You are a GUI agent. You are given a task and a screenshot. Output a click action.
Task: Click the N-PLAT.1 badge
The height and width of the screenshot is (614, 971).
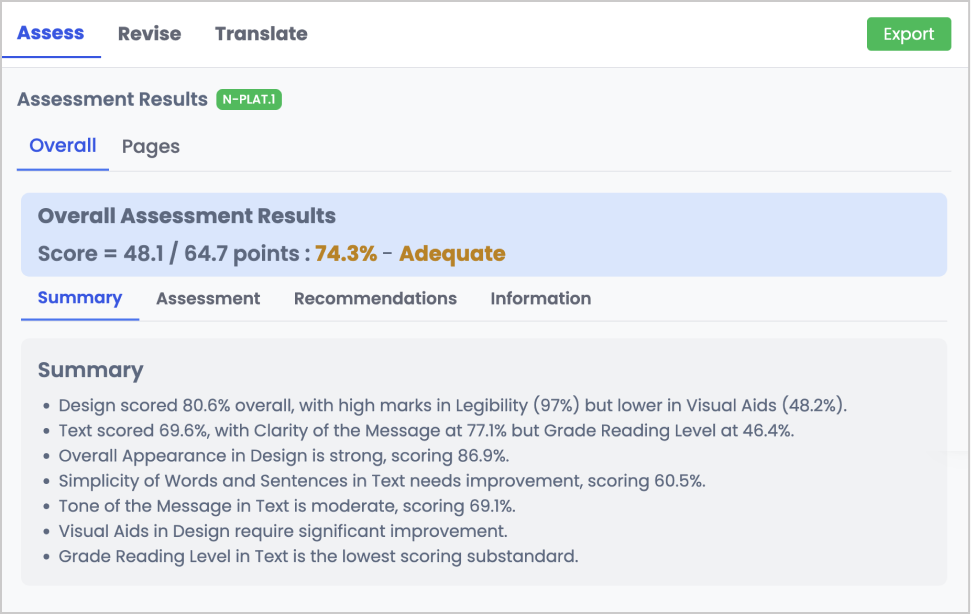[248, 99]
